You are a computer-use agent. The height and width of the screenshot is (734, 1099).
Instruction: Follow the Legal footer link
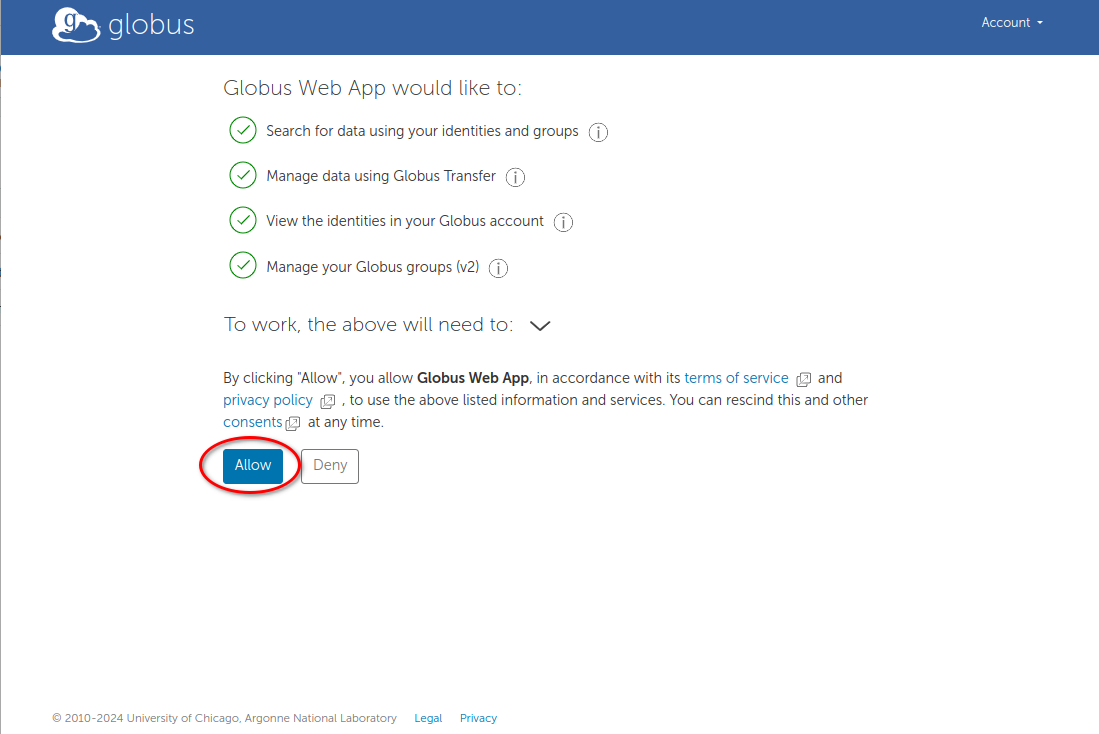[428, 718]
